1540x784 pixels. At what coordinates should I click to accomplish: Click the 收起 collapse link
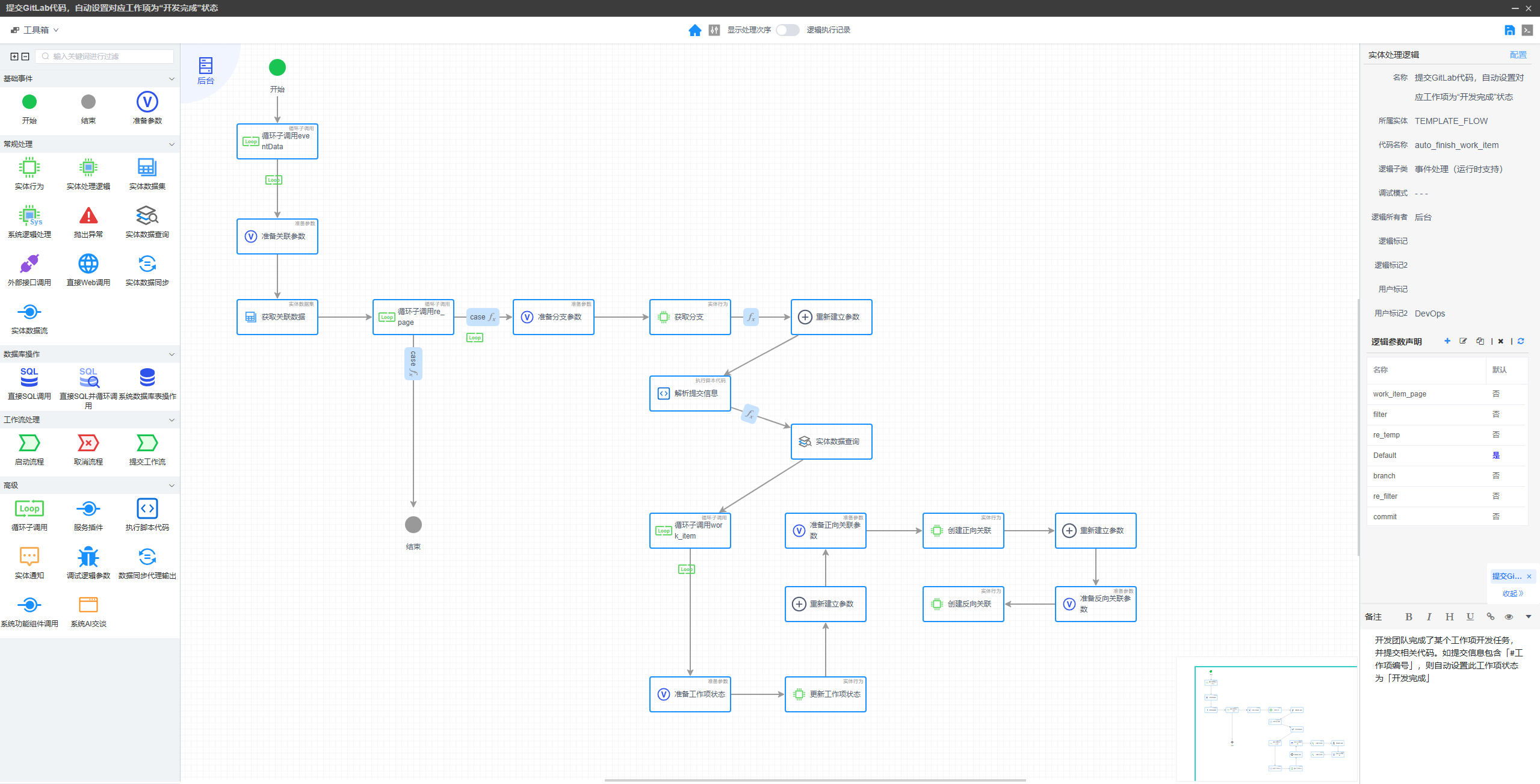1512,593
